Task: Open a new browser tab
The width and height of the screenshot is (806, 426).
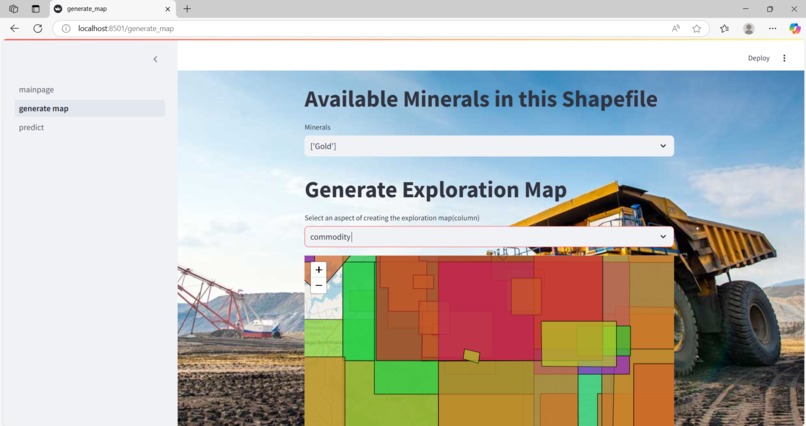Action: pyautogui.click(x=187, y=9)
